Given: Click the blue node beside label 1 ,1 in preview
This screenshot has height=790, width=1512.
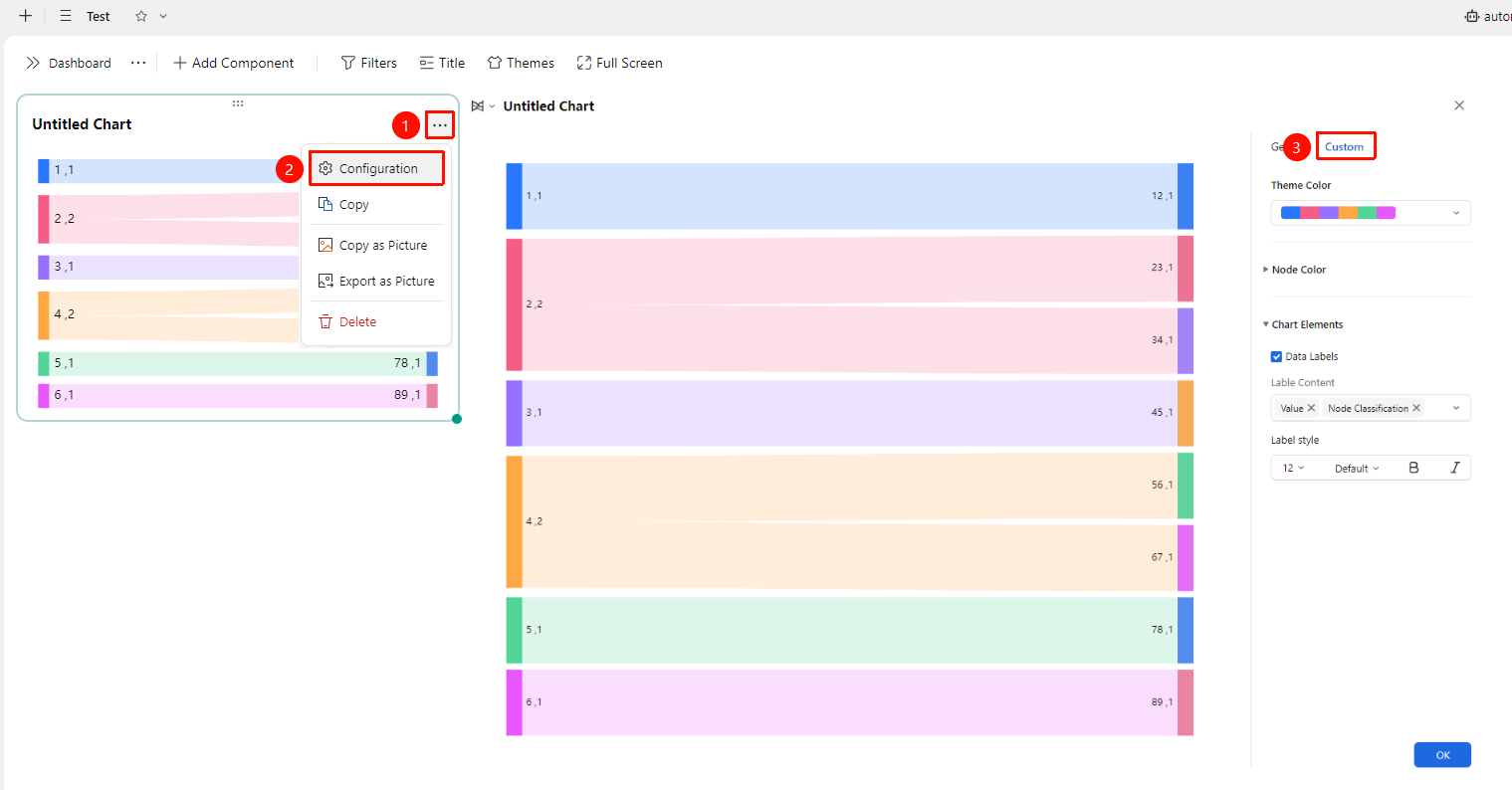Looking at the screenshot, I should [514, 196].
